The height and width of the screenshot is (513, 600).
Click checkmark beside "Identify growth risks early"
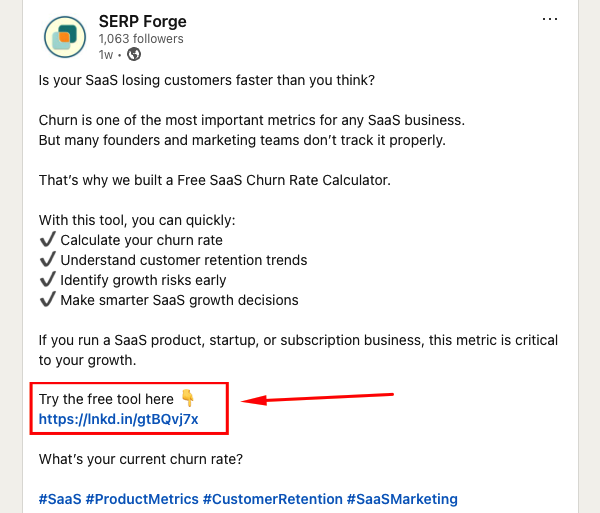click(47, 280)
